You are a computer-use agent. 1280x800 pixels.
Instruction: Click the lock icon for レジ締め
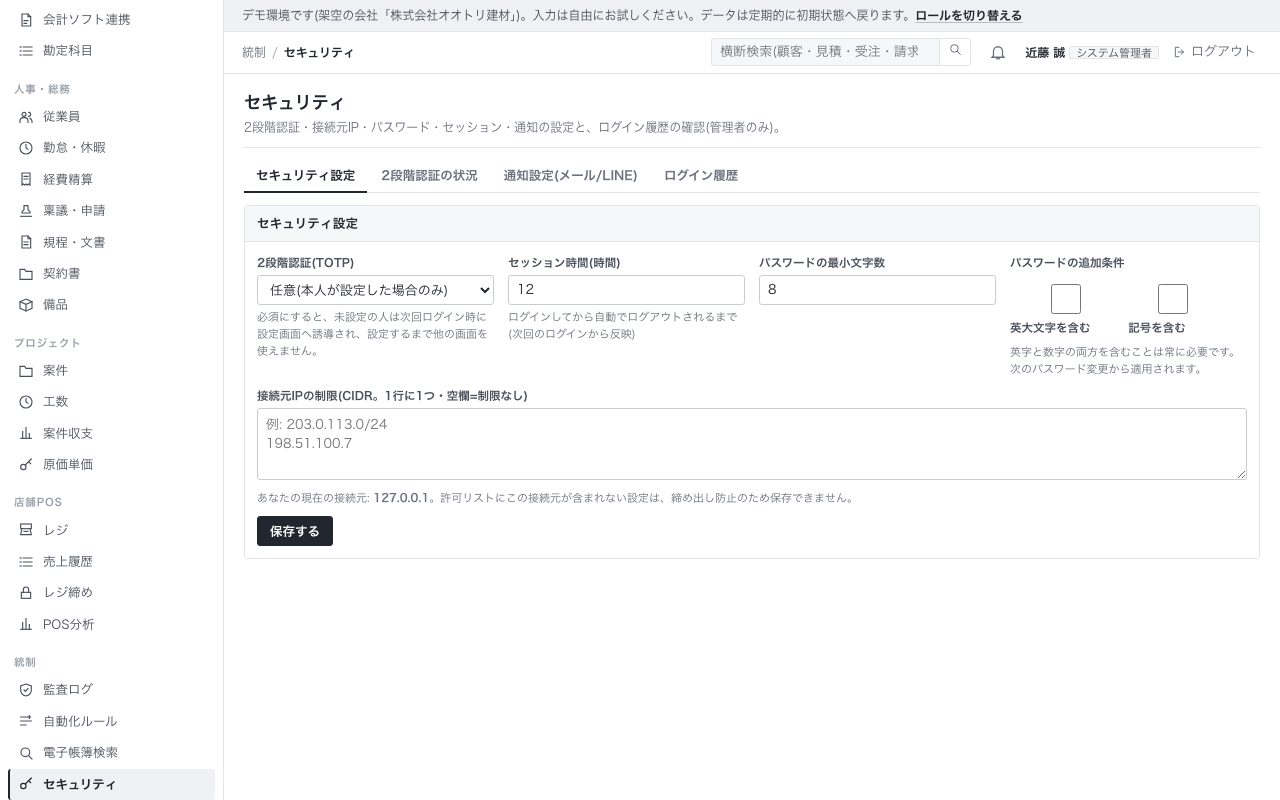tap(26, 593)
